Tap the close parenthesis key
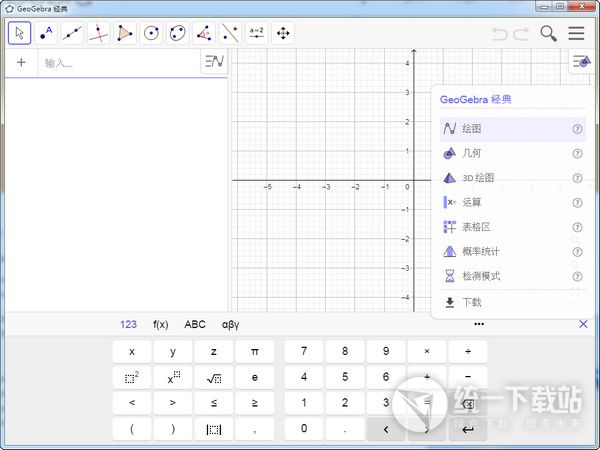The image size is (600, 450). (x=173, y=429)
